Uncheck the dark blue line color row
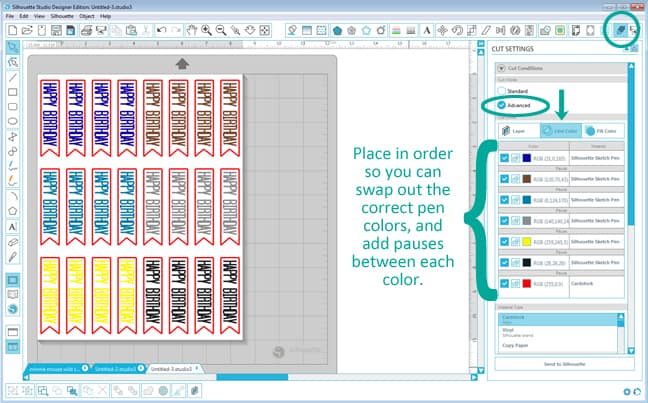The height and width of the screenshot is (403, 648). click(504, 158)
